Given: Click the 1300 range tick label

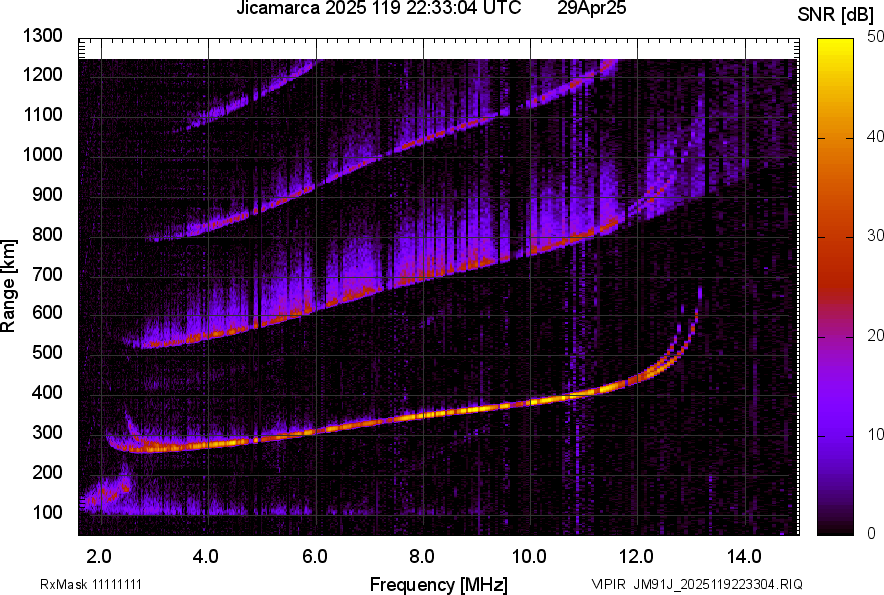Looking at the screenshot, I should point(42,36).
